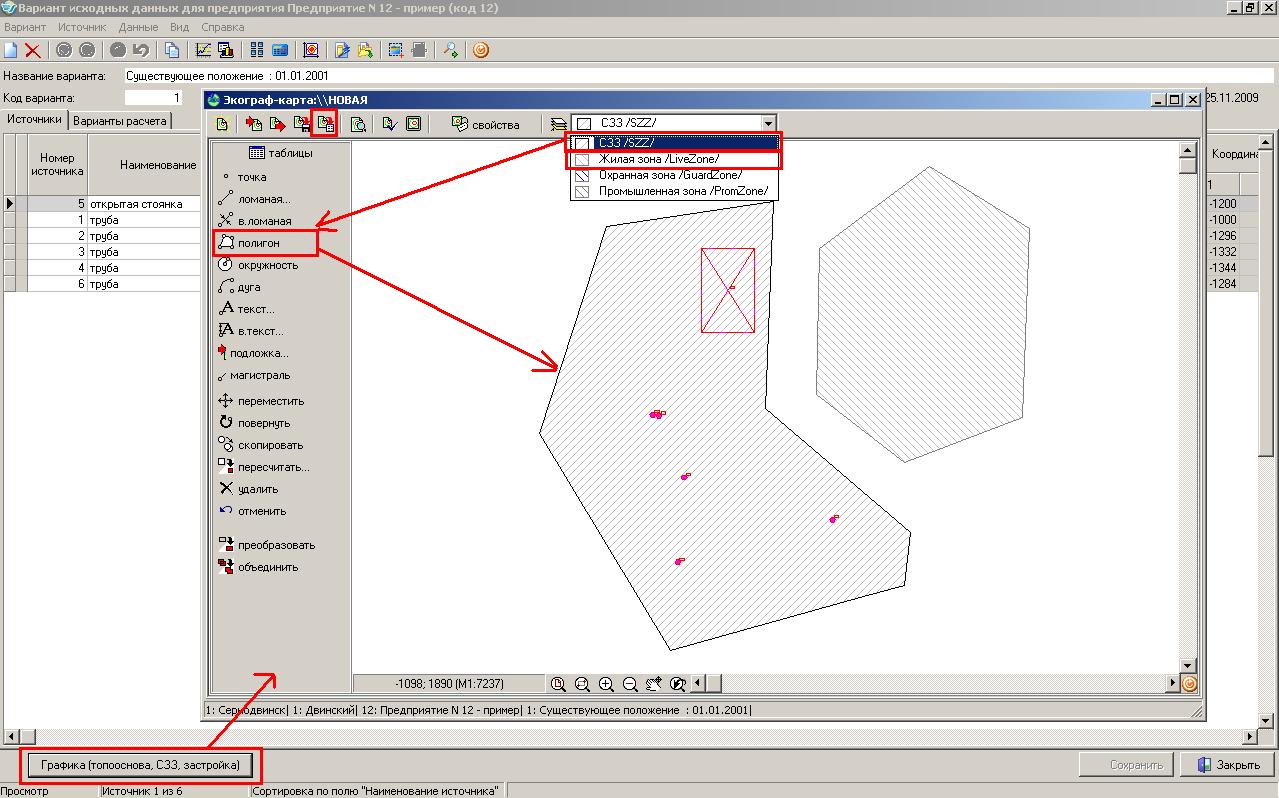Click the red-highlighted map toolbar icon
The height and width of the screenshot is (798, 1279).
pyautogui.click(x=324, y=124)
